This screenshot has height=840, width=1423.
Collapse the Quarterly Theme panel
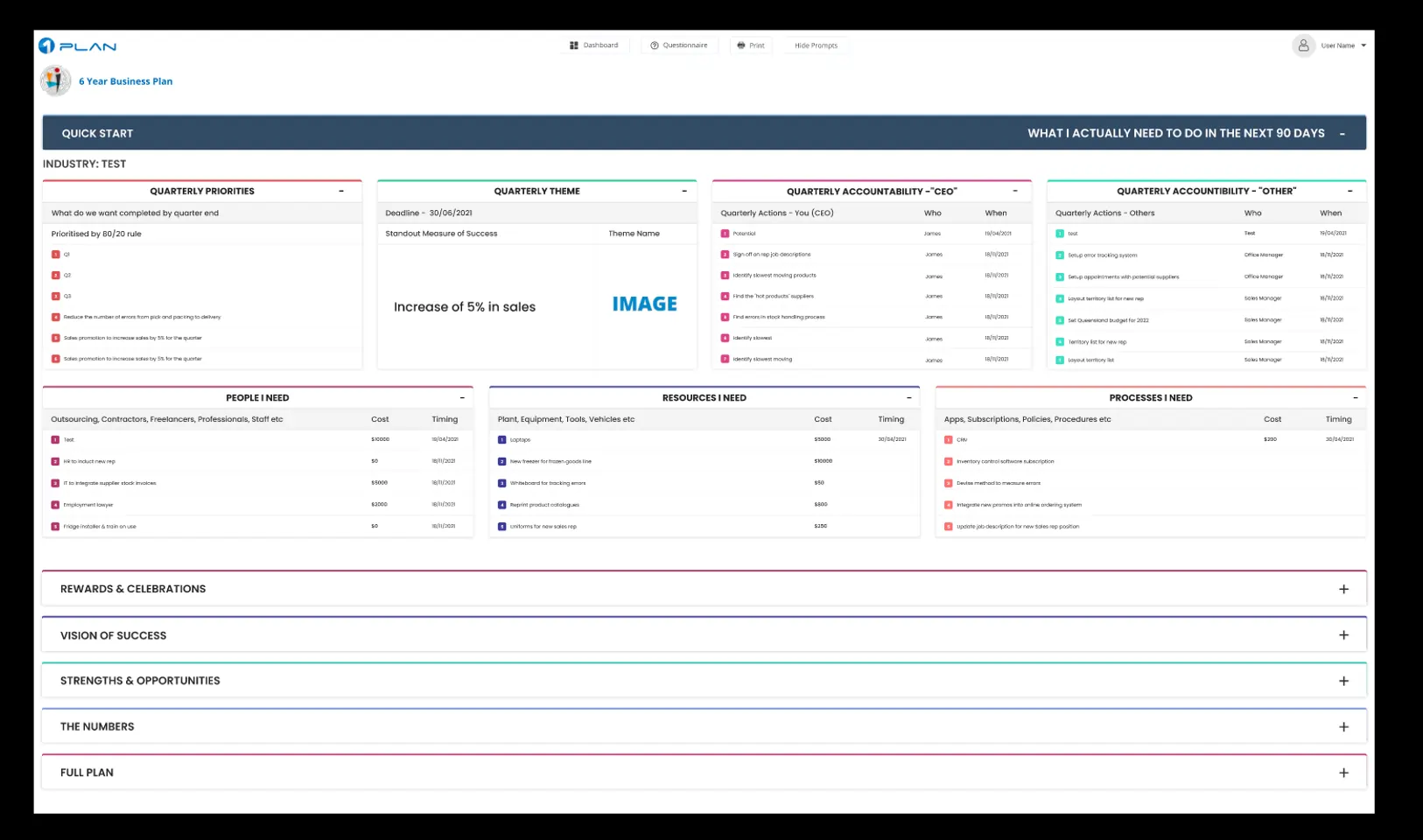[684, 191]
